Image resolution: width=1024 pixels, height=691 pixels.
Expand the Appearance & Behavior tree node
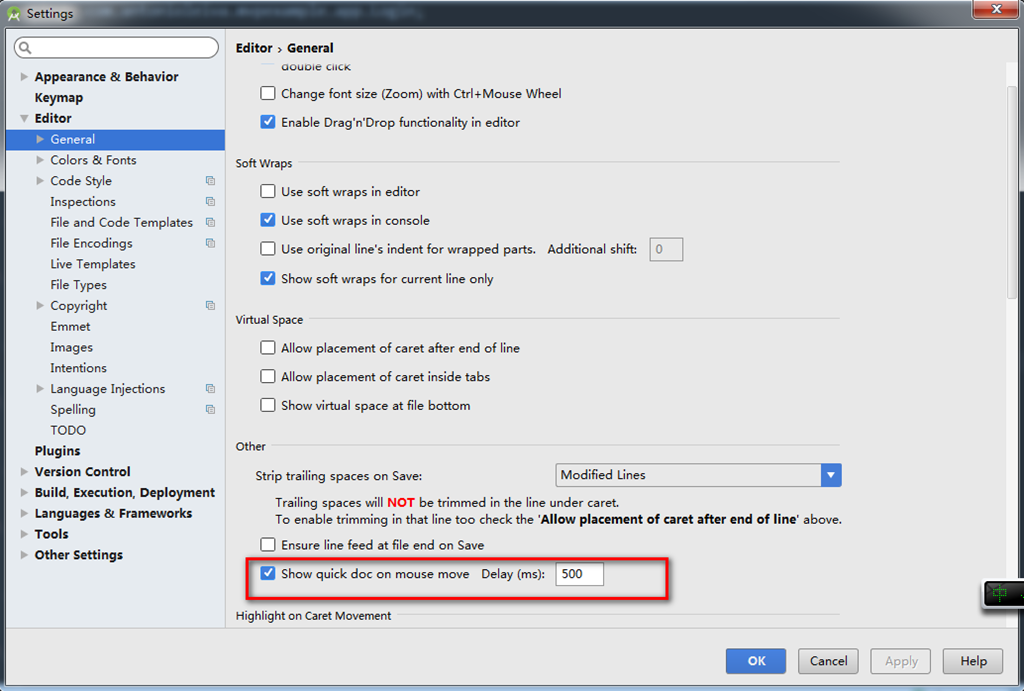click(25, 77)
